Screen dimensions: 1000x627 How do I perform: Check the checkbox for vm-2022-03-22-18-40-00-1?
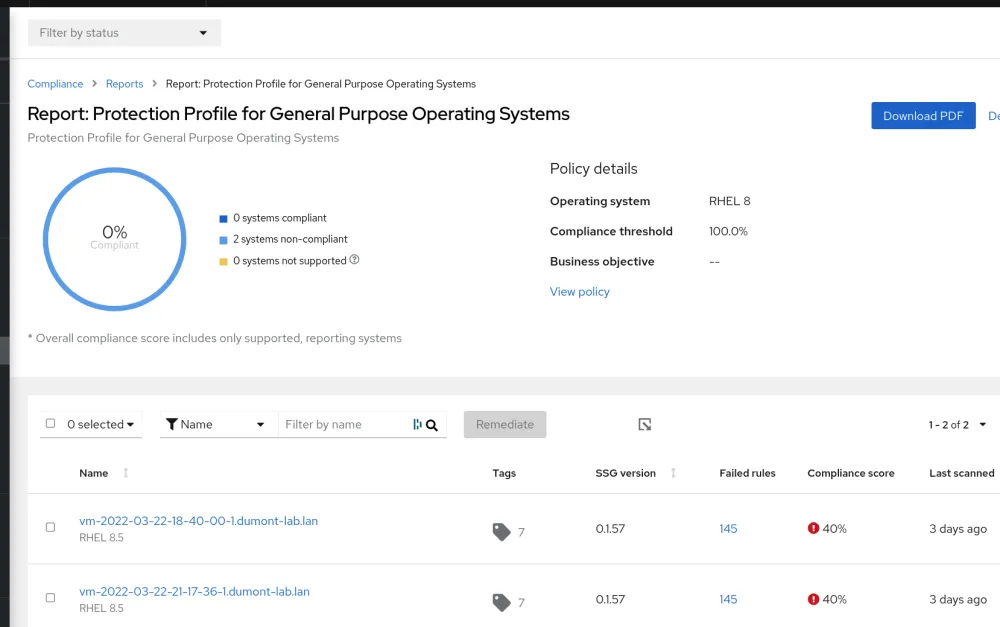[x=50, y=528]
